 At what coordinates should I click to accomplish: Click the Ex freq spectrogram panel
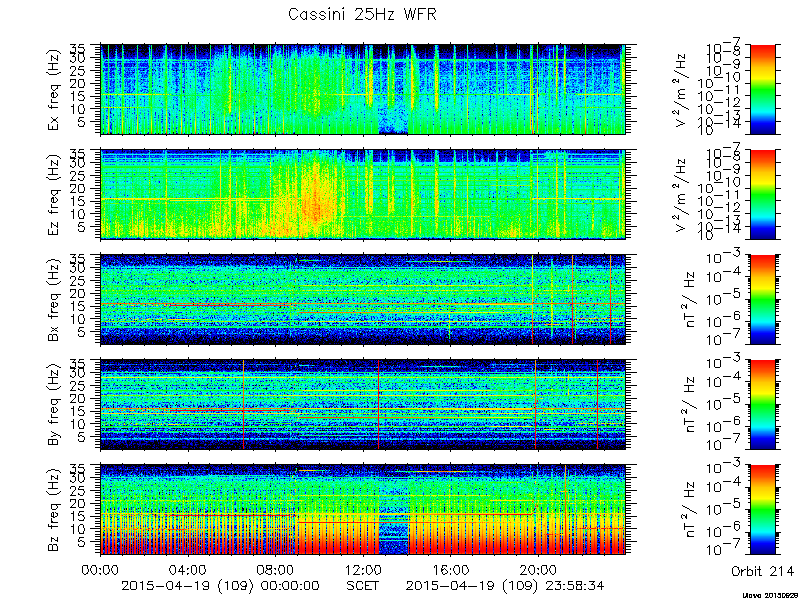click(x=363, y=89)
